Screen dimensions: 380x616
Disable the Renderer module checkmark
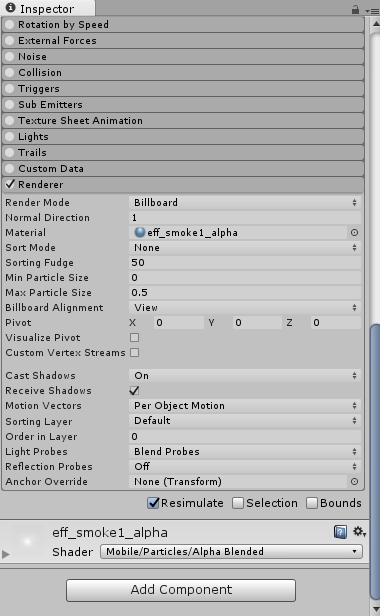coord(10,184)
